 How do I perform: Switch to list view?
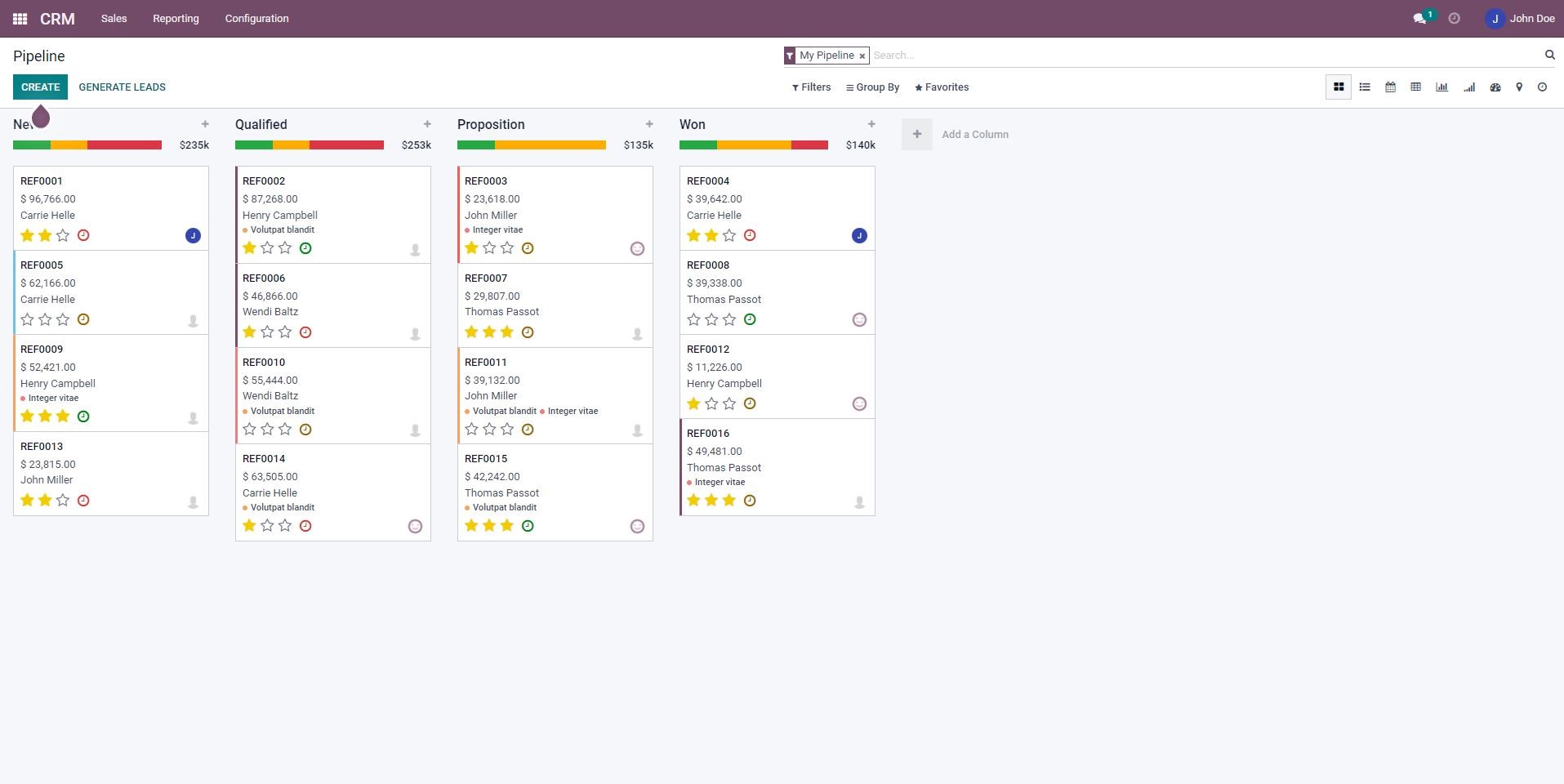click(1364, 87)
